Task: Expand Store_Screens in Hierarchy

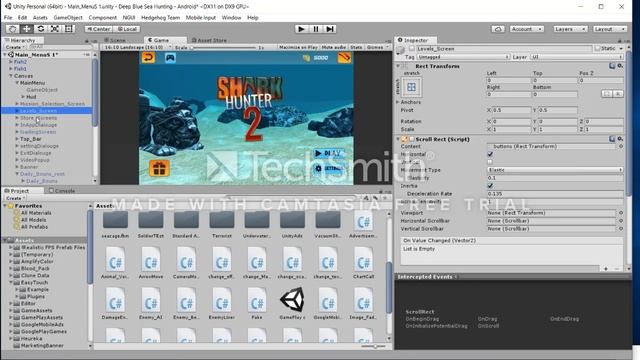Action: 17,118
